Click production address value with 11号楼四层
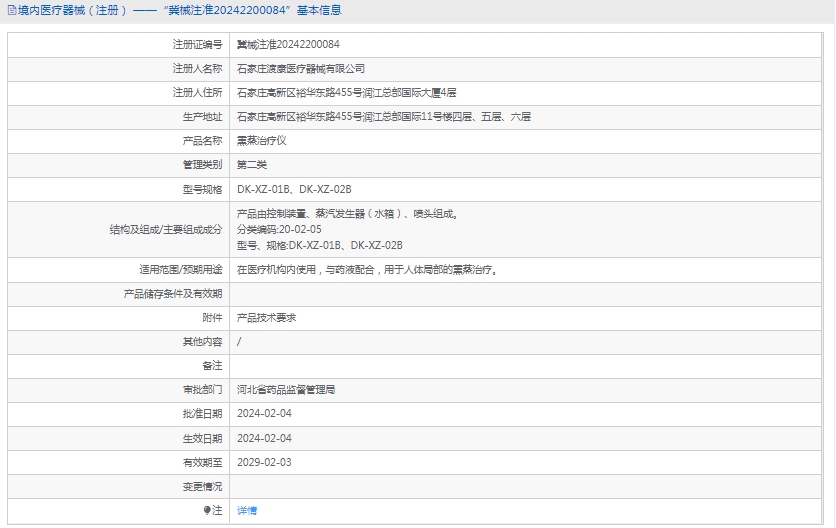 click(x=384, y=117)
